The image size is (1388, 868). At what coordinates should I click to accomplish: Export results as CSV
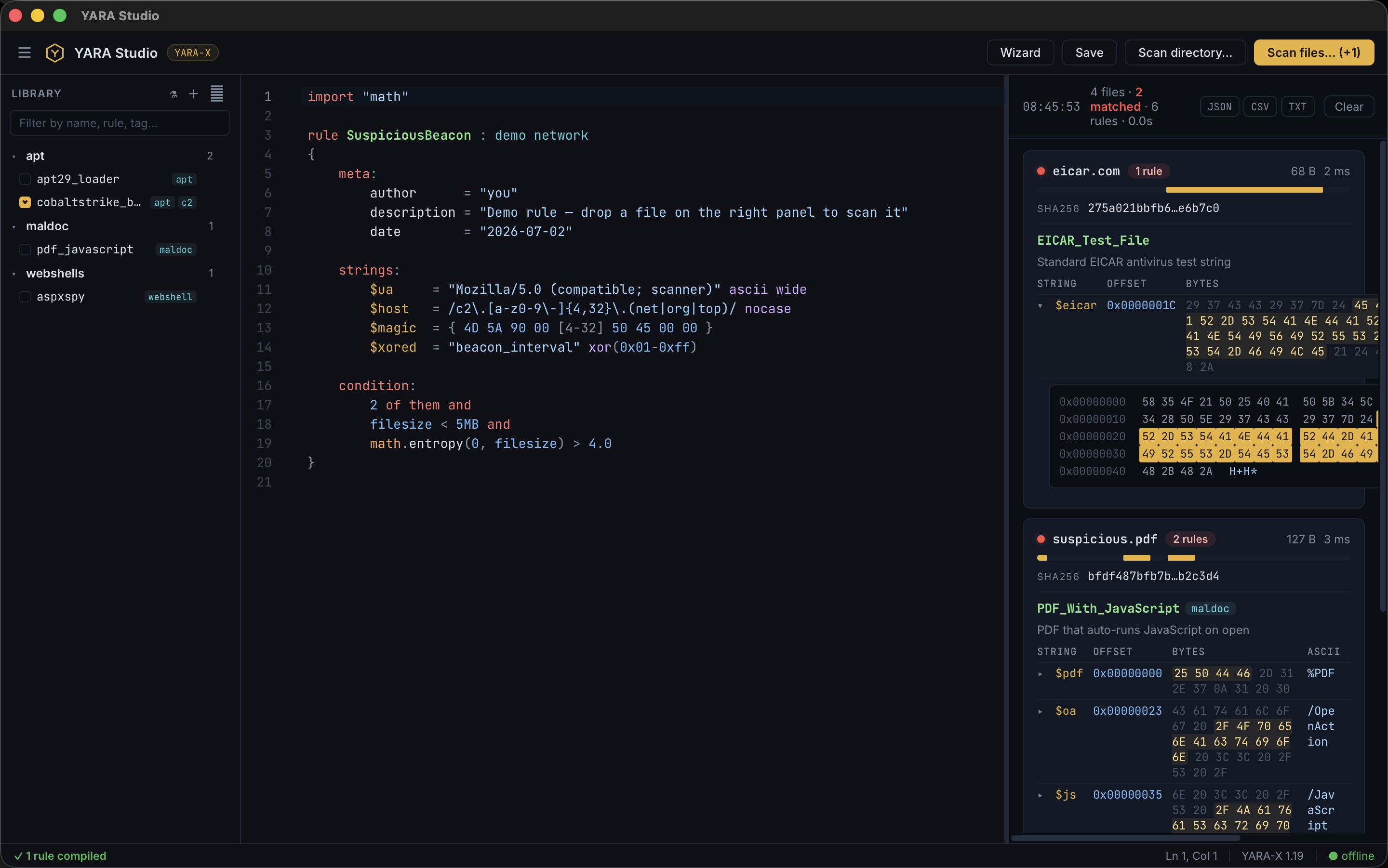pyautogui.click(x=1260, y=107)
